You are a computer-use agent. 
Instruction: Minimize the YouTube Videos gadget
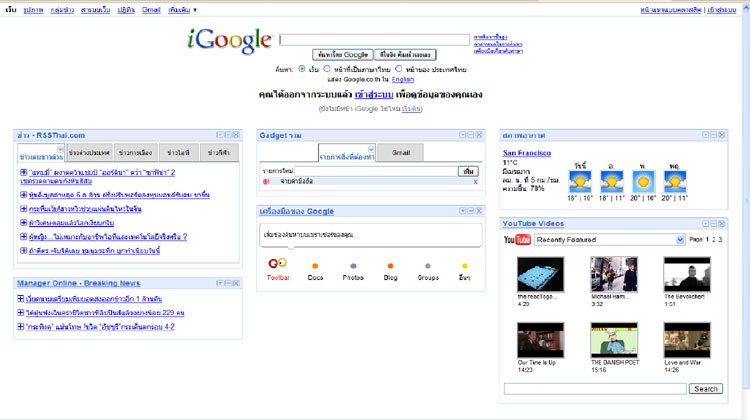pyautogui.click(x=714, y=223)
